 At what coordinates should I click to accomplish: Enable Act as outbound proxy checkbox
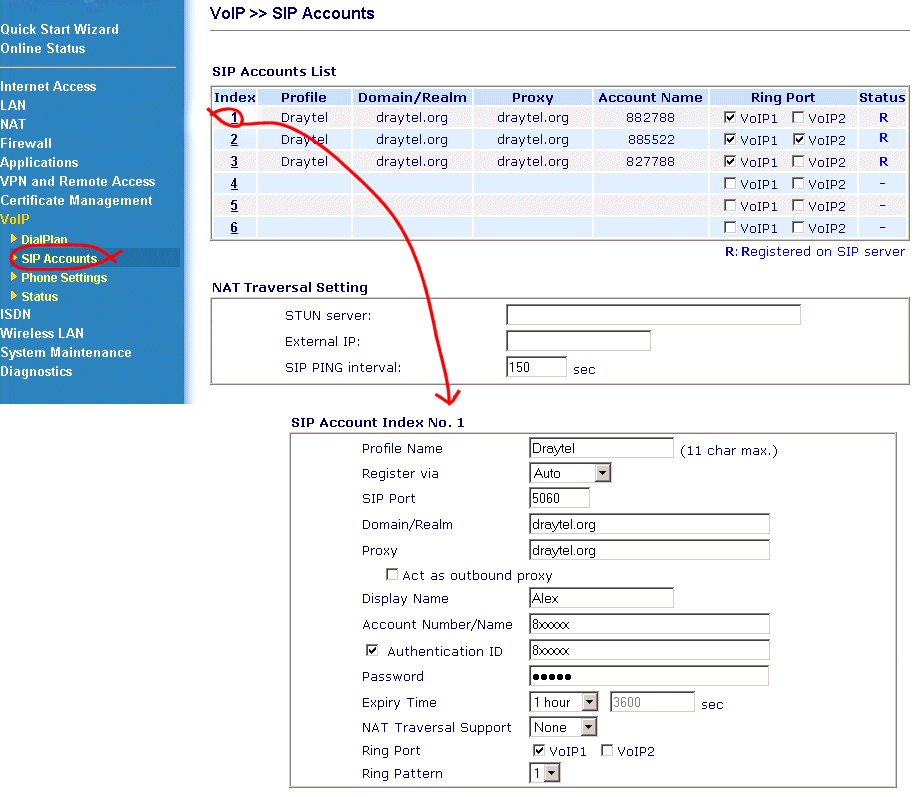392,575
